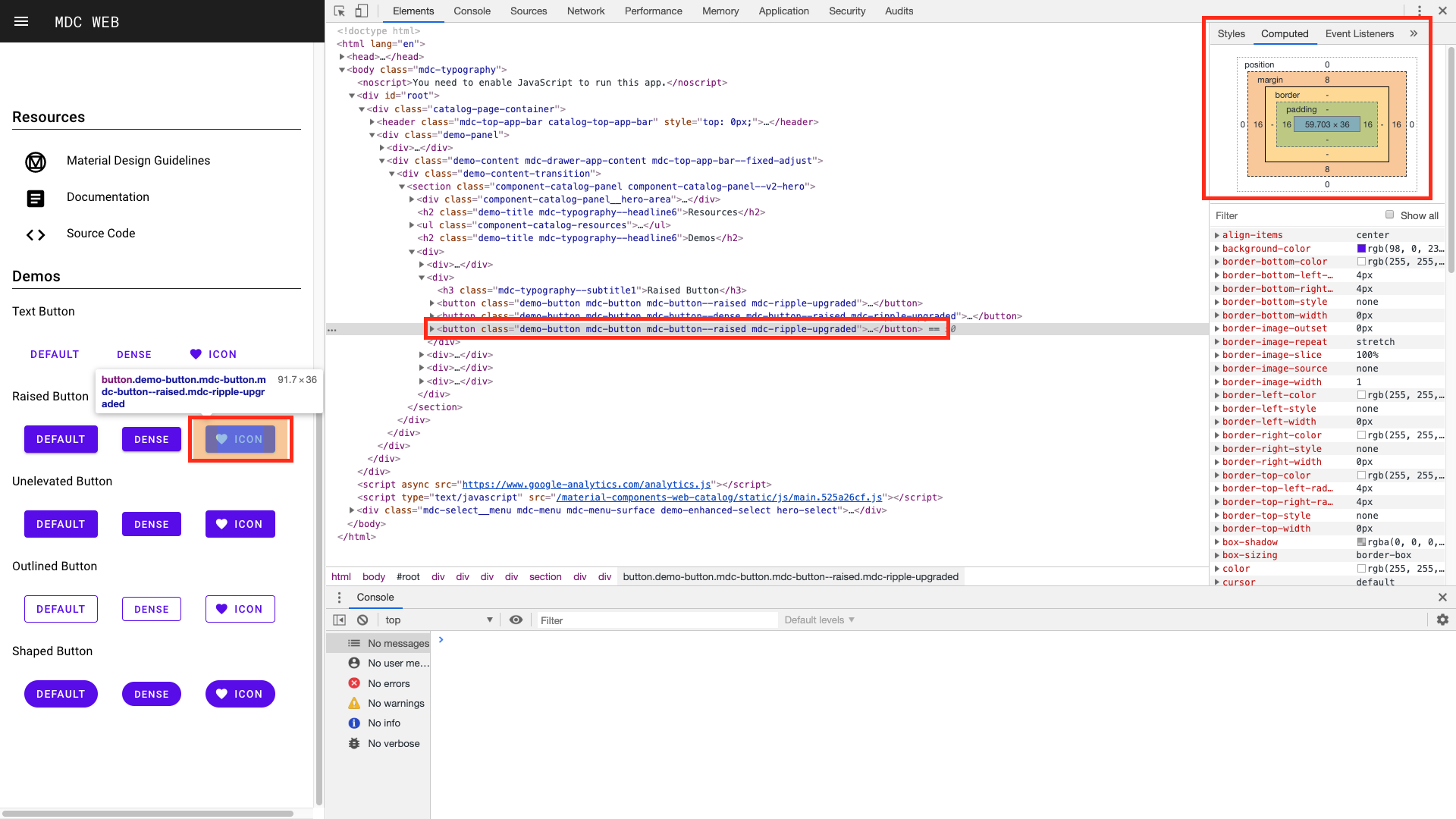Clear the console messages
This screenshot has height=819, width=1456.
tap(362, 620)
